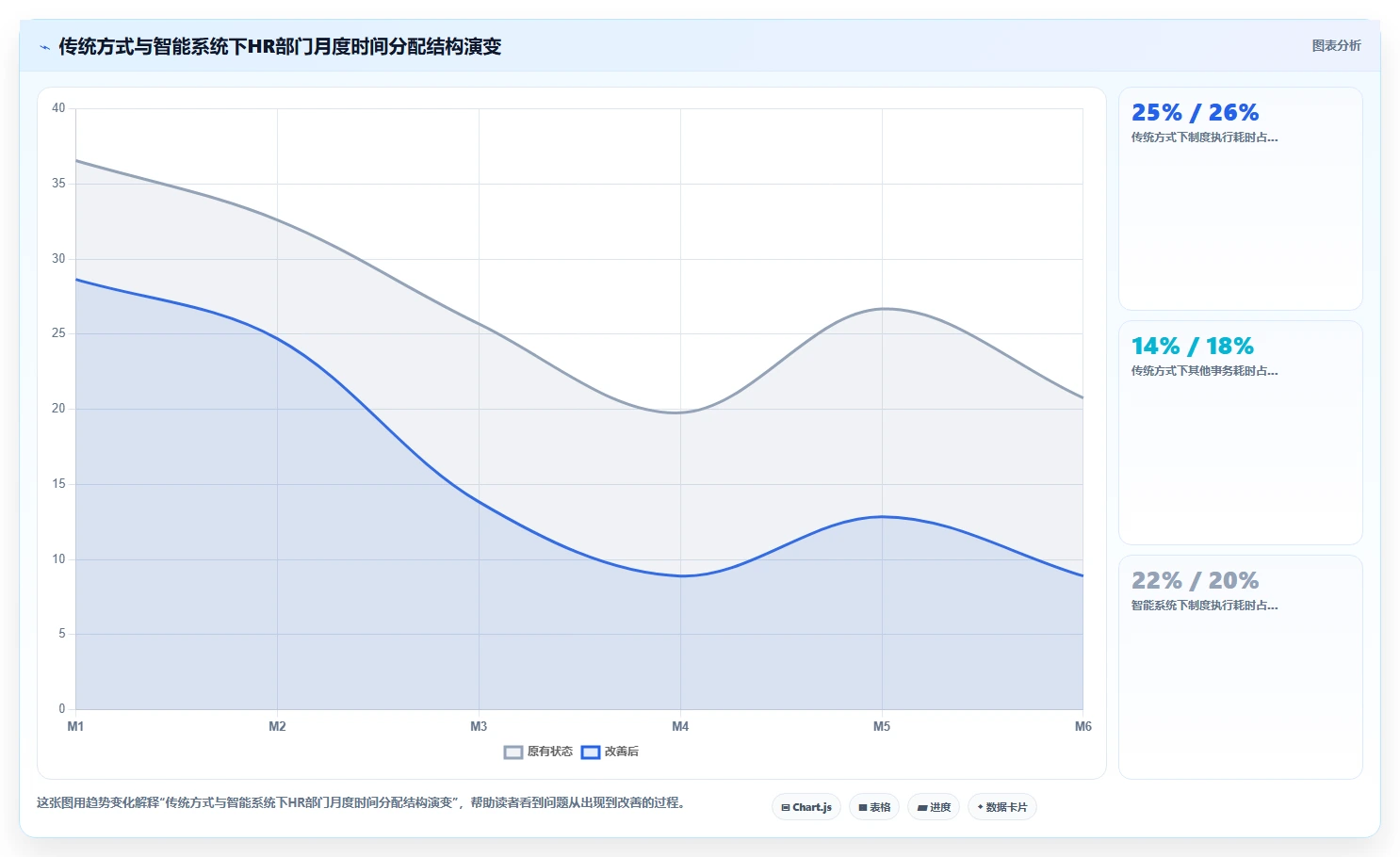Click the 5 y-axis value

tap(62, 634)
